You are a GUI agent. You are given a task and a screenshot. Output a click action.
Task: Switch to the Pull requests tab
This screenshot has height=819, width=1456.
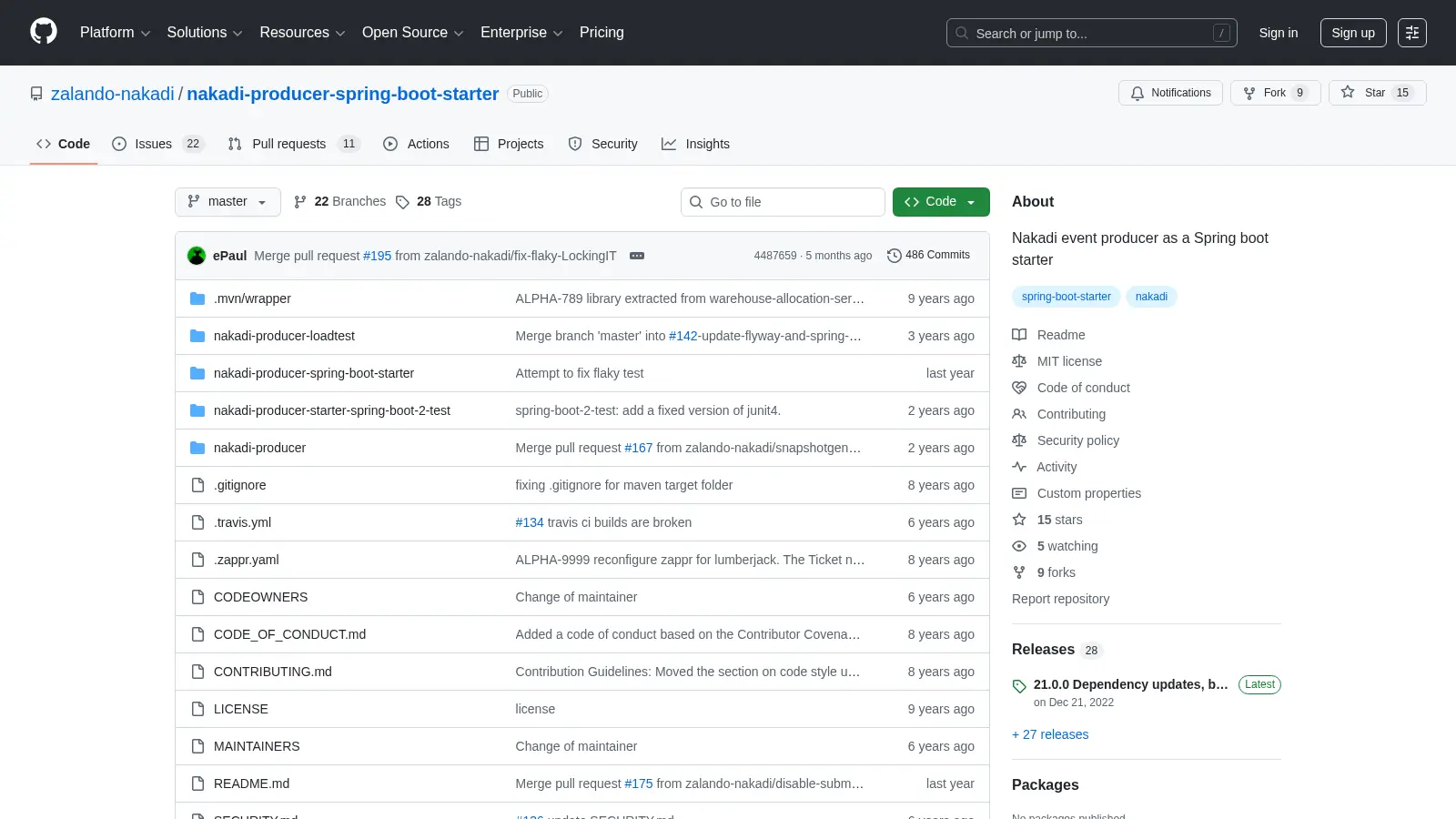(294, 144)
